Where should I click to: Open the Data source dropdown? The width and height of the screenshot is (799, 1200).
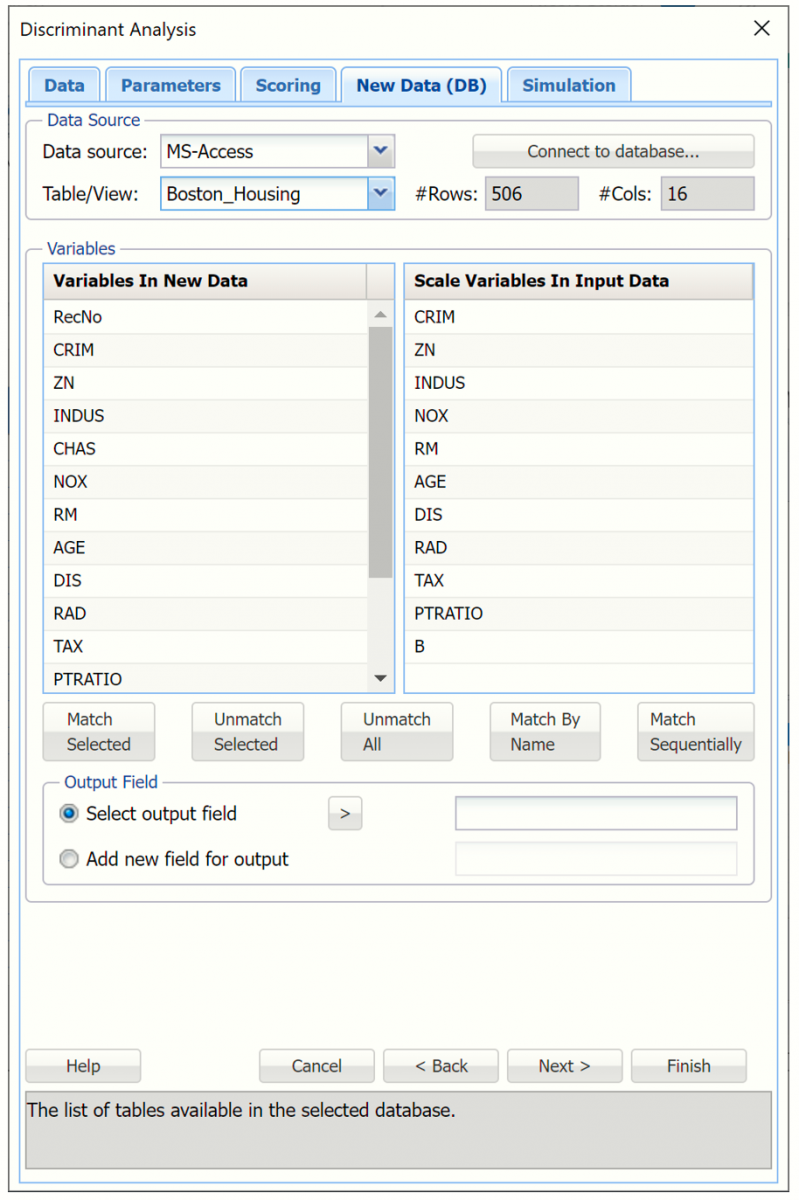380,152
